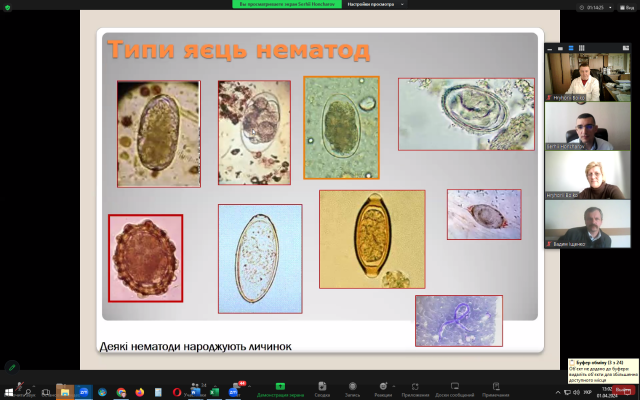Launch Google Chrome from the taskbar
Screen dimensions: 640x400
pyautogui.click(x=121, y=393)
